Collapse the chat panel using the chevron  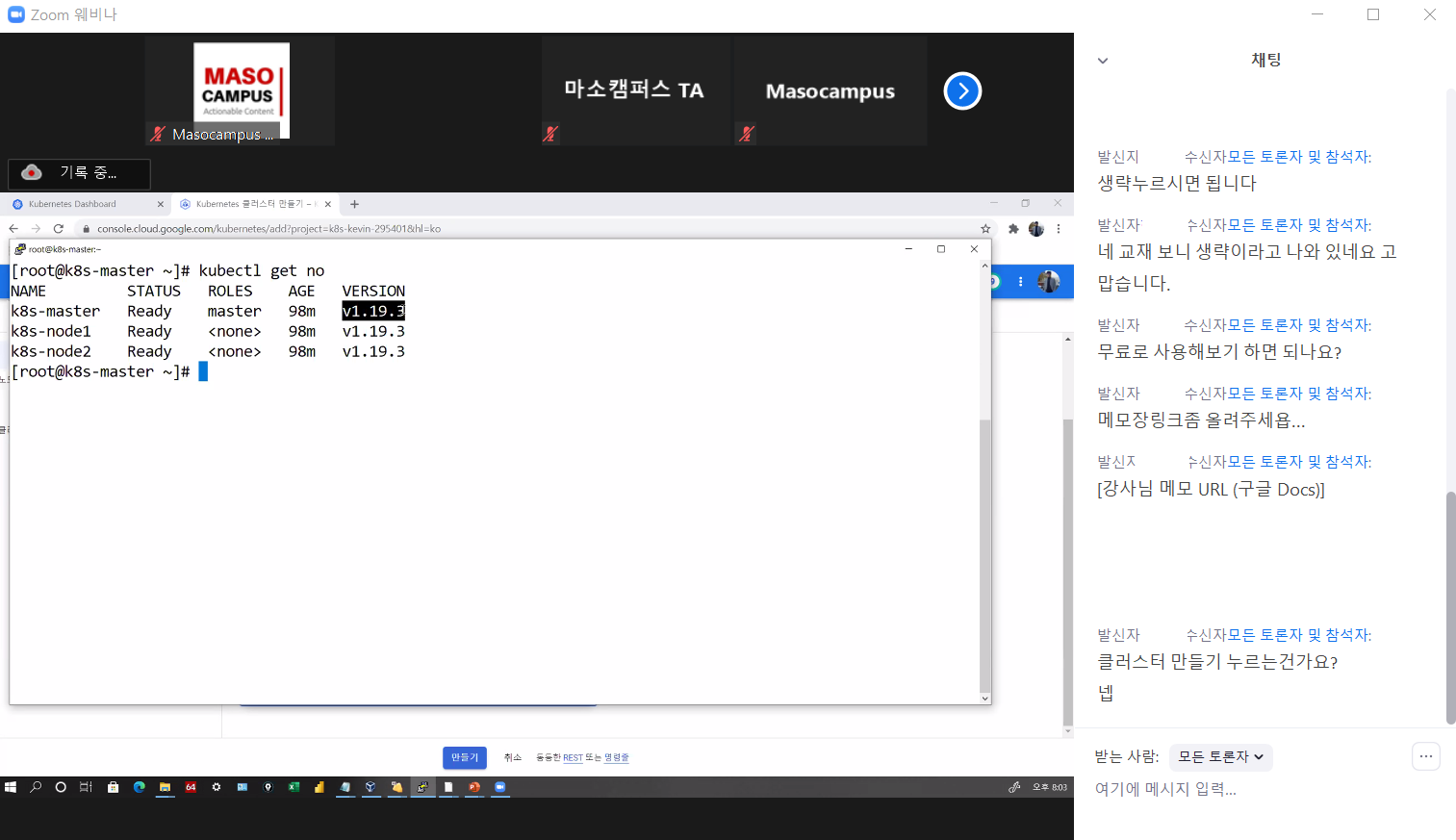(x=1103, y=61)
